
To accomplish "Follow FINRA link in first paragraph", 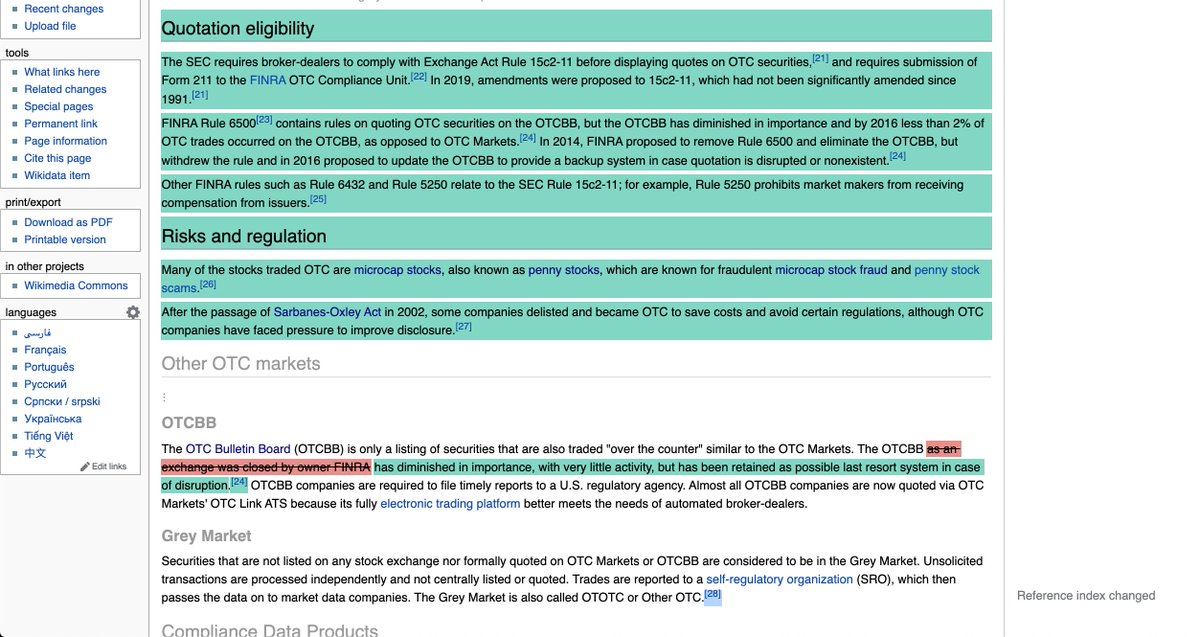I will 268,80.
